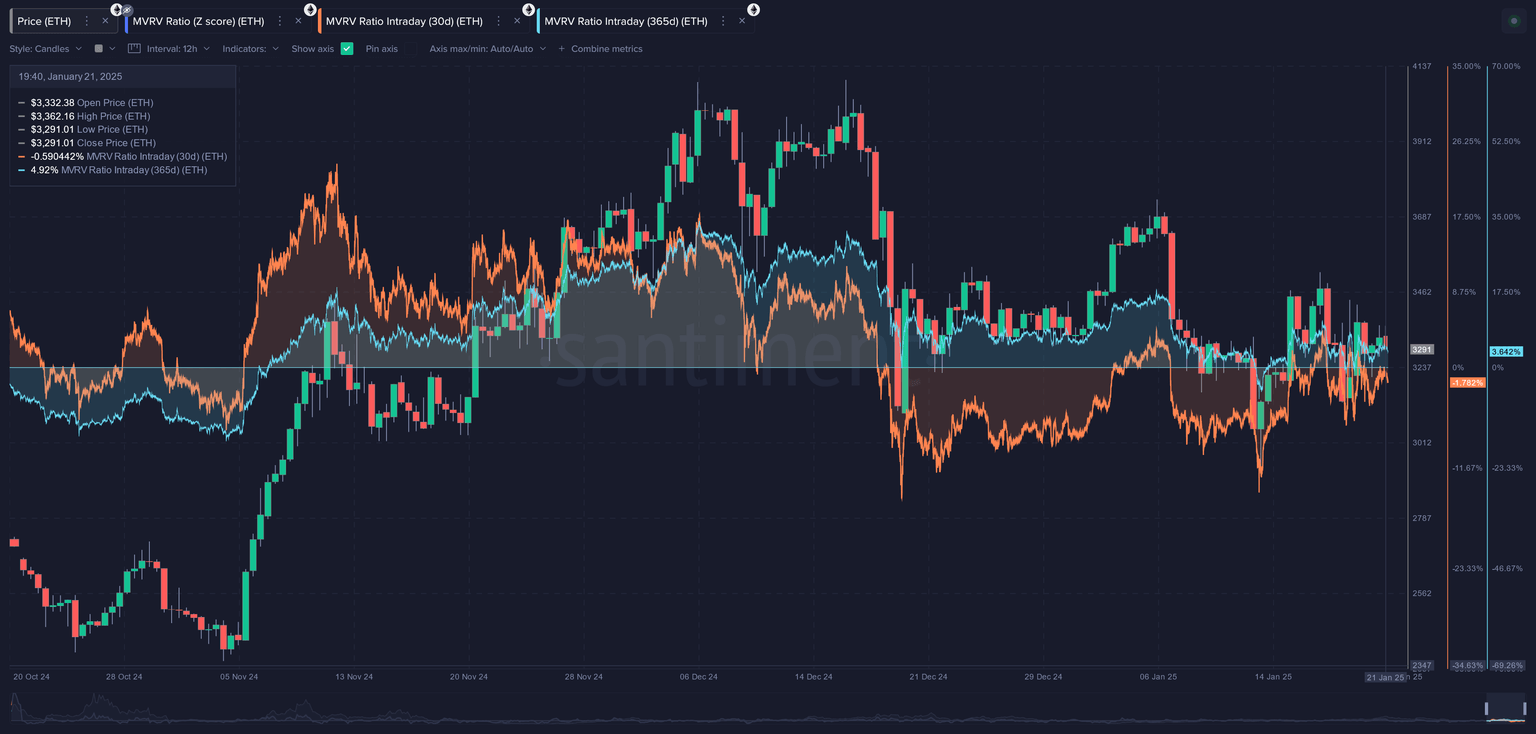Toggle the crossed-out visibility icon beside the Price tab
Image resolution: width=1536 pixels, height=734 pixels.
coord(127,8)
